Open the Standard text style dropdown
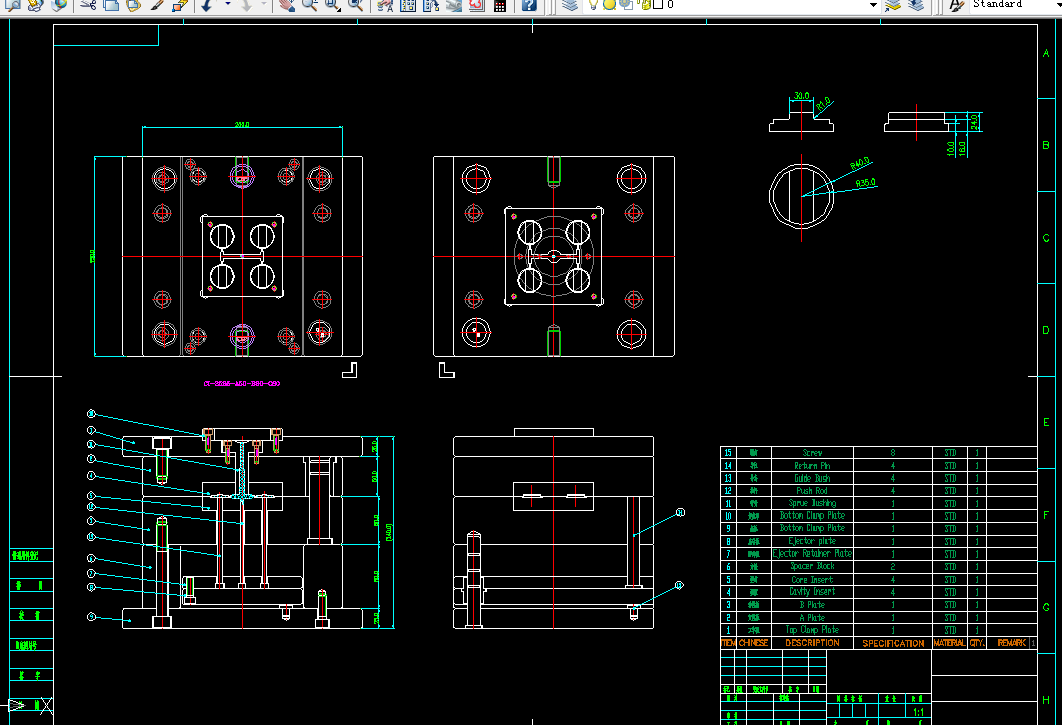The height and width of the screenshot is (725, 1062). pos(1013,5)
